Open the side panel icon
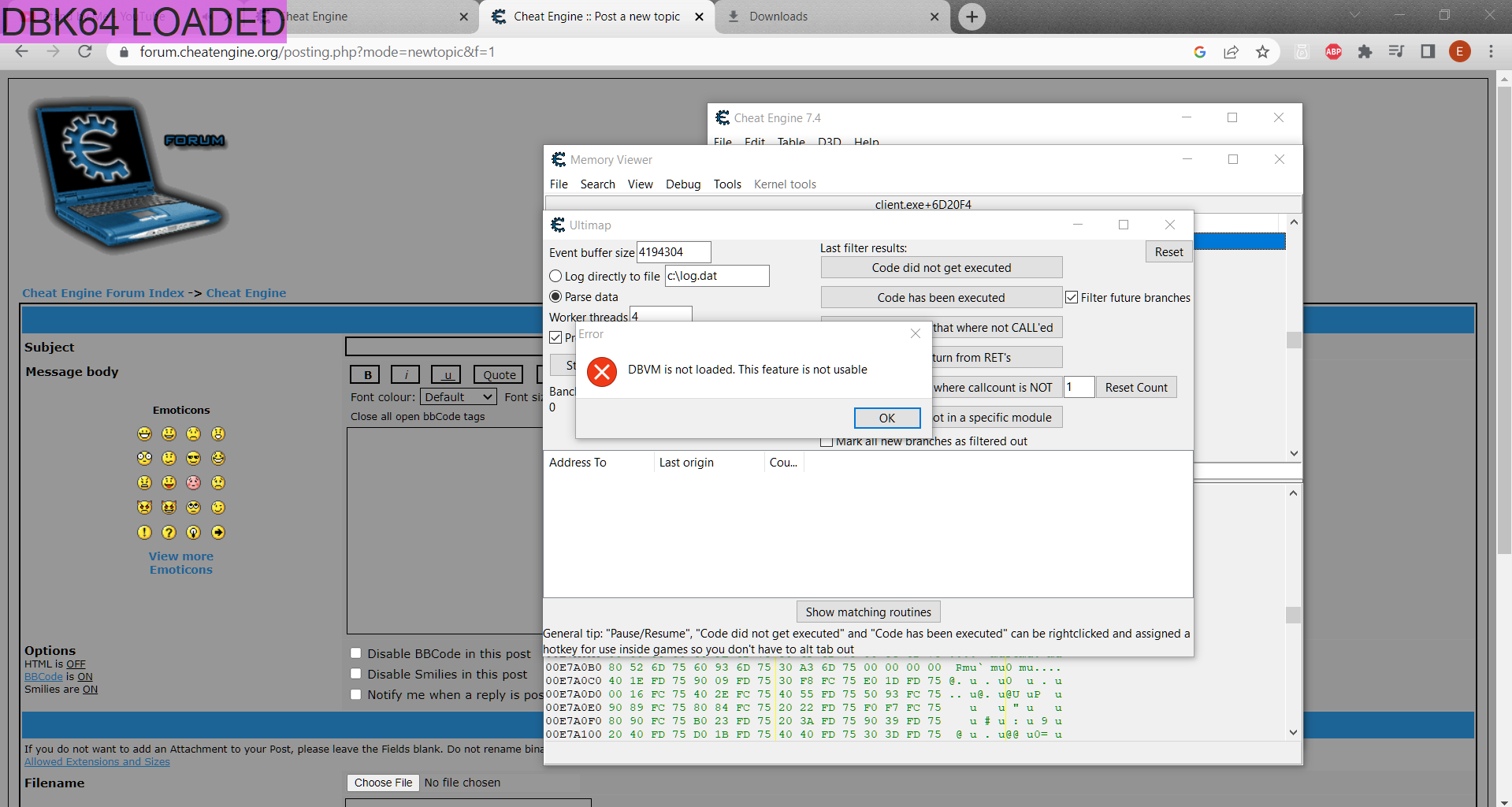This screenshot has width=1512, height=807. 1428,51
